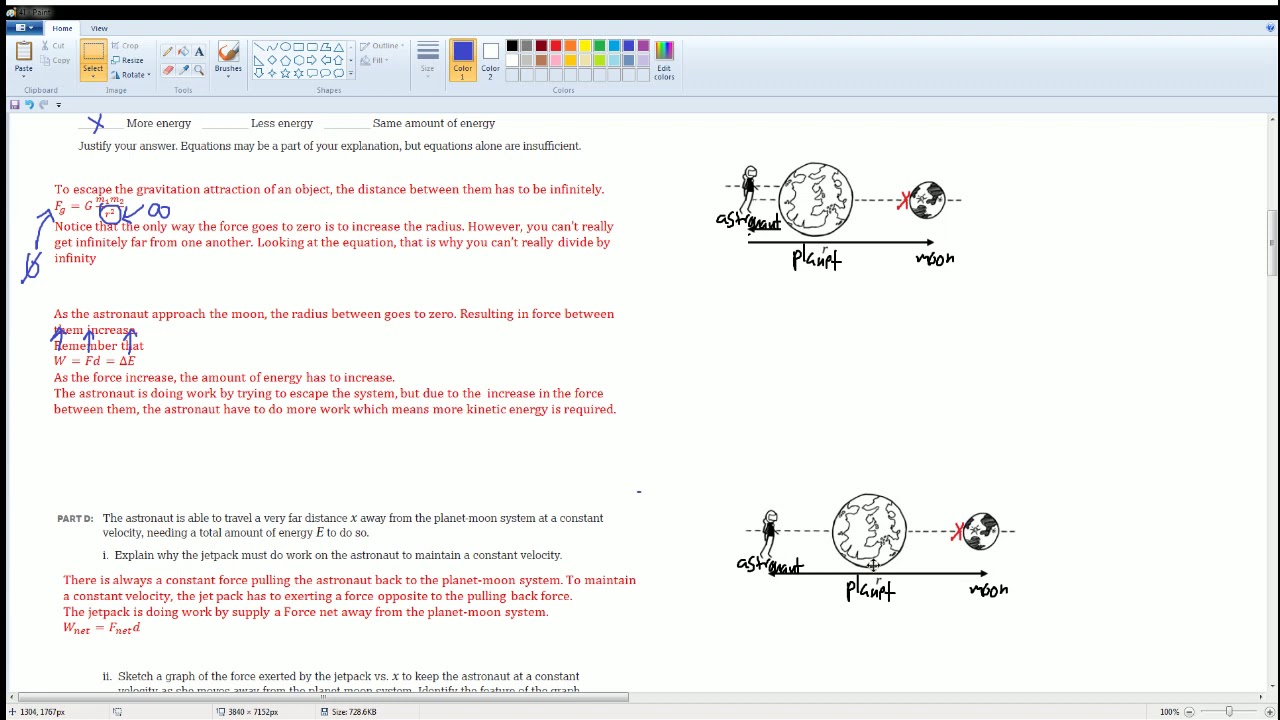Open the Select options dropdown arrow
1280x720 pixels.
click(93, 75)
